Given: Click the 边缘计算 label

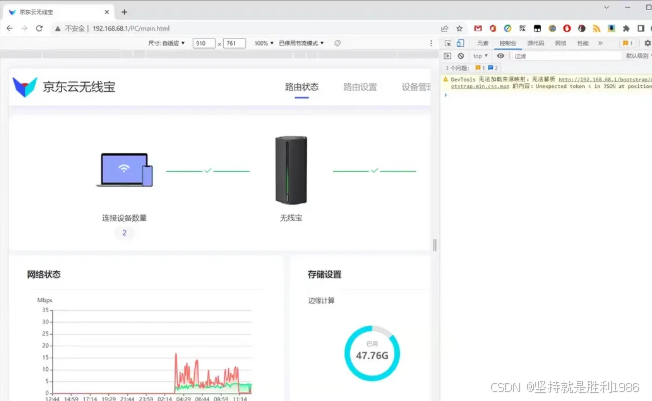Looking at the screenshot, I should coord(321,300).
